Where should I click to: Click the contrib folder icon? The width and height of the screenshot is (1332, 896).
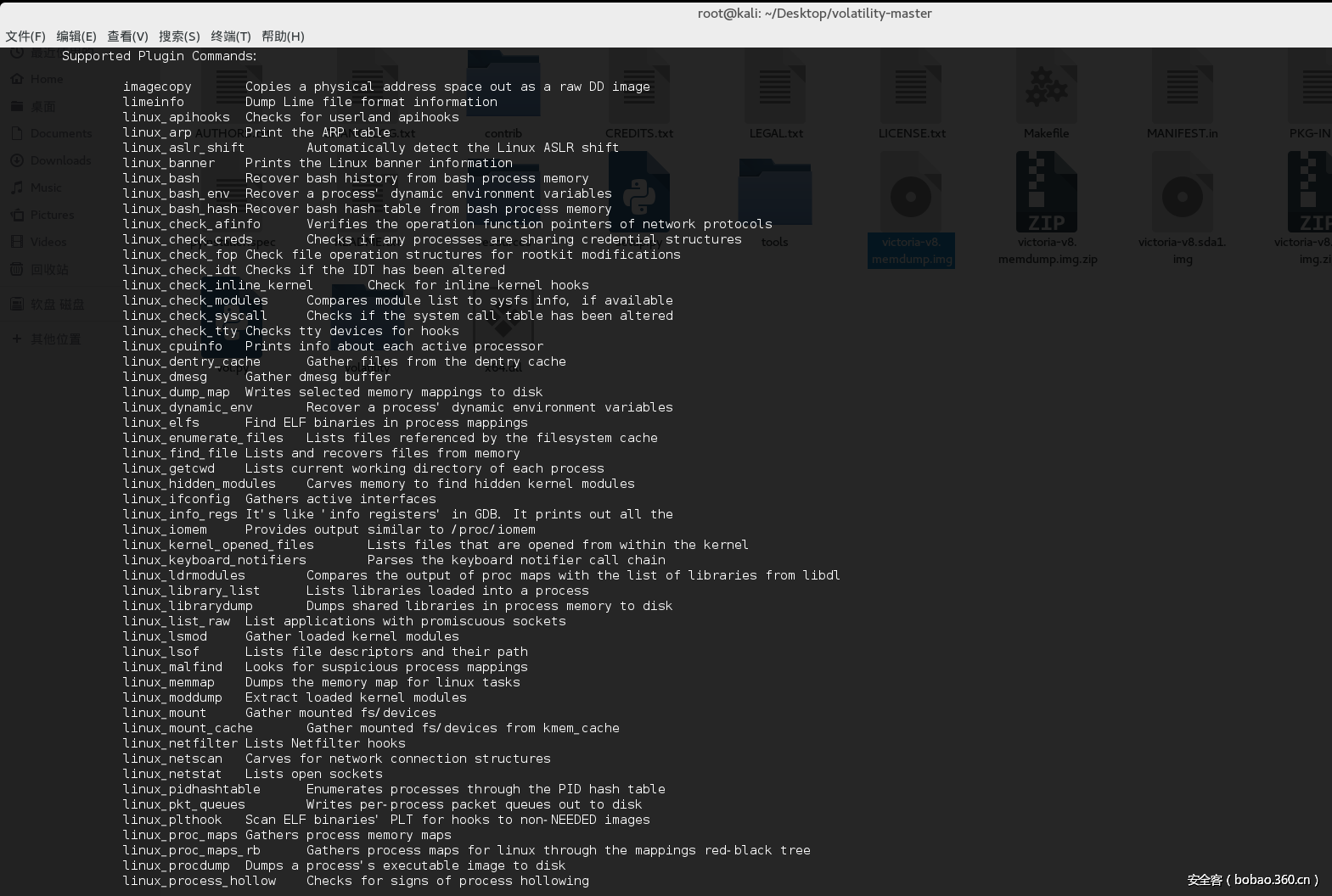pyautogui.click(x=503, y=85)
